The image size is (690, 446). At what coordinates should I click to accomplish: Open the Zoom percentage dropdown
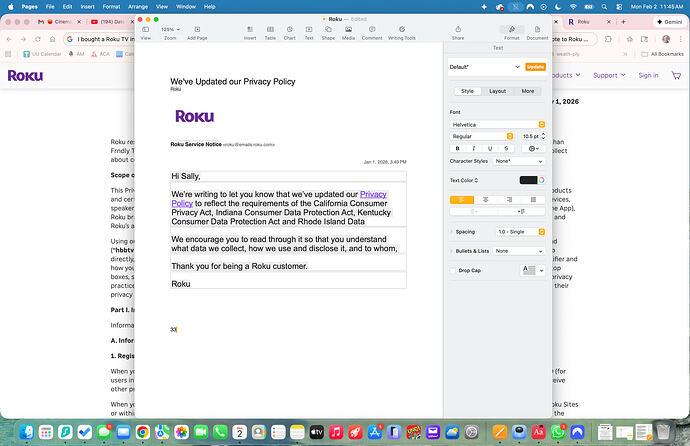[x=170, y=29]
